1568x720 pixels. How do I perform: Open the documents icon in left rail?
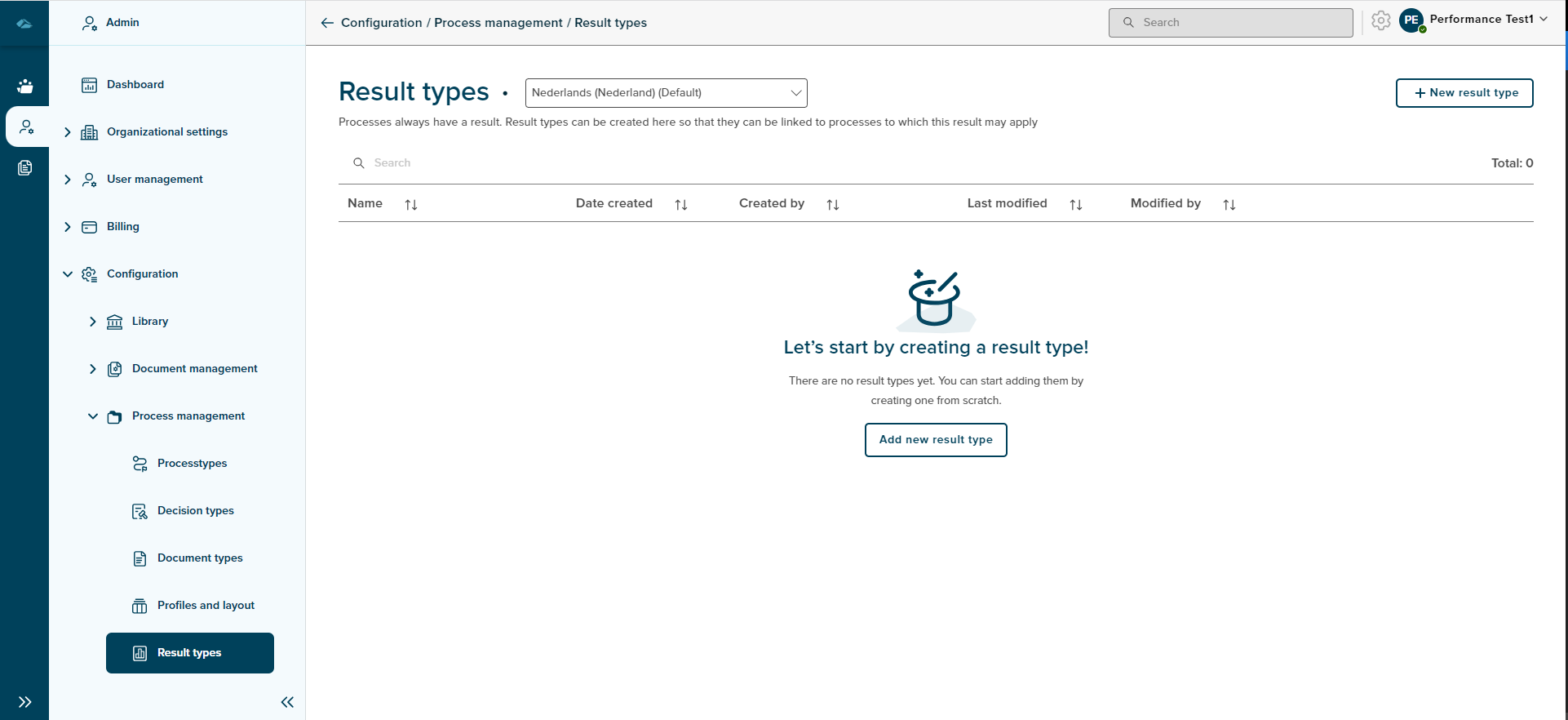(25, 168)
